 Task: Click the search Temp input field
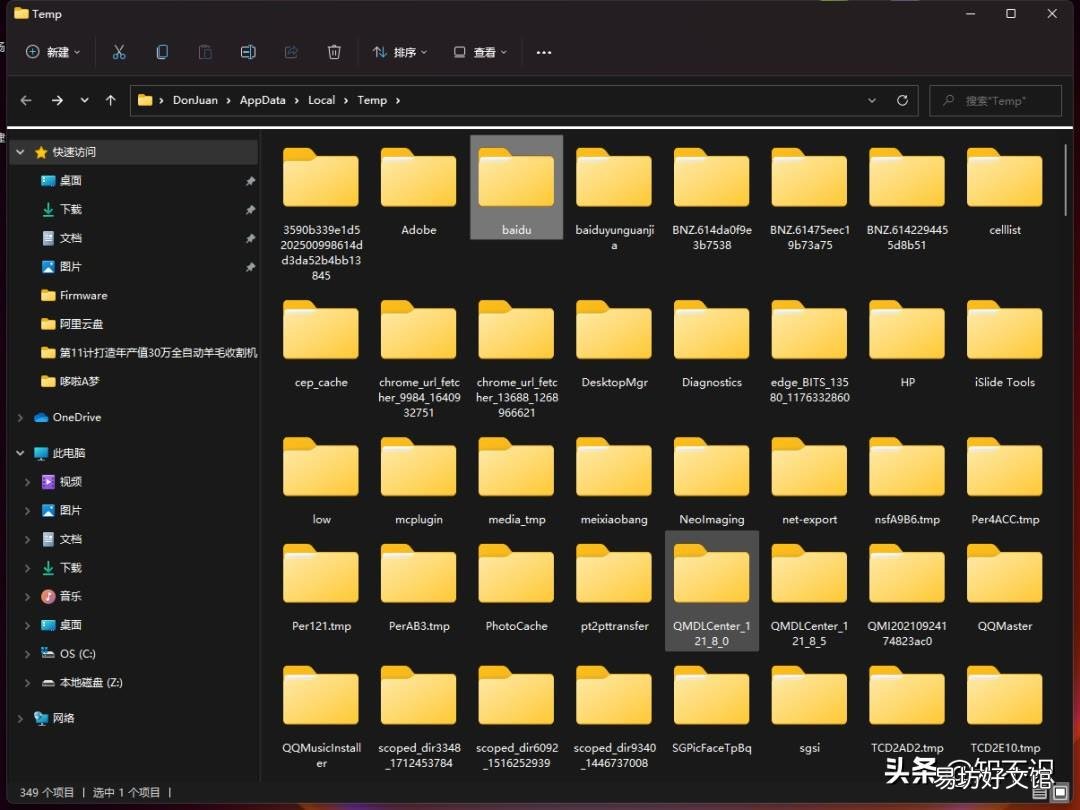click(995, 101)
